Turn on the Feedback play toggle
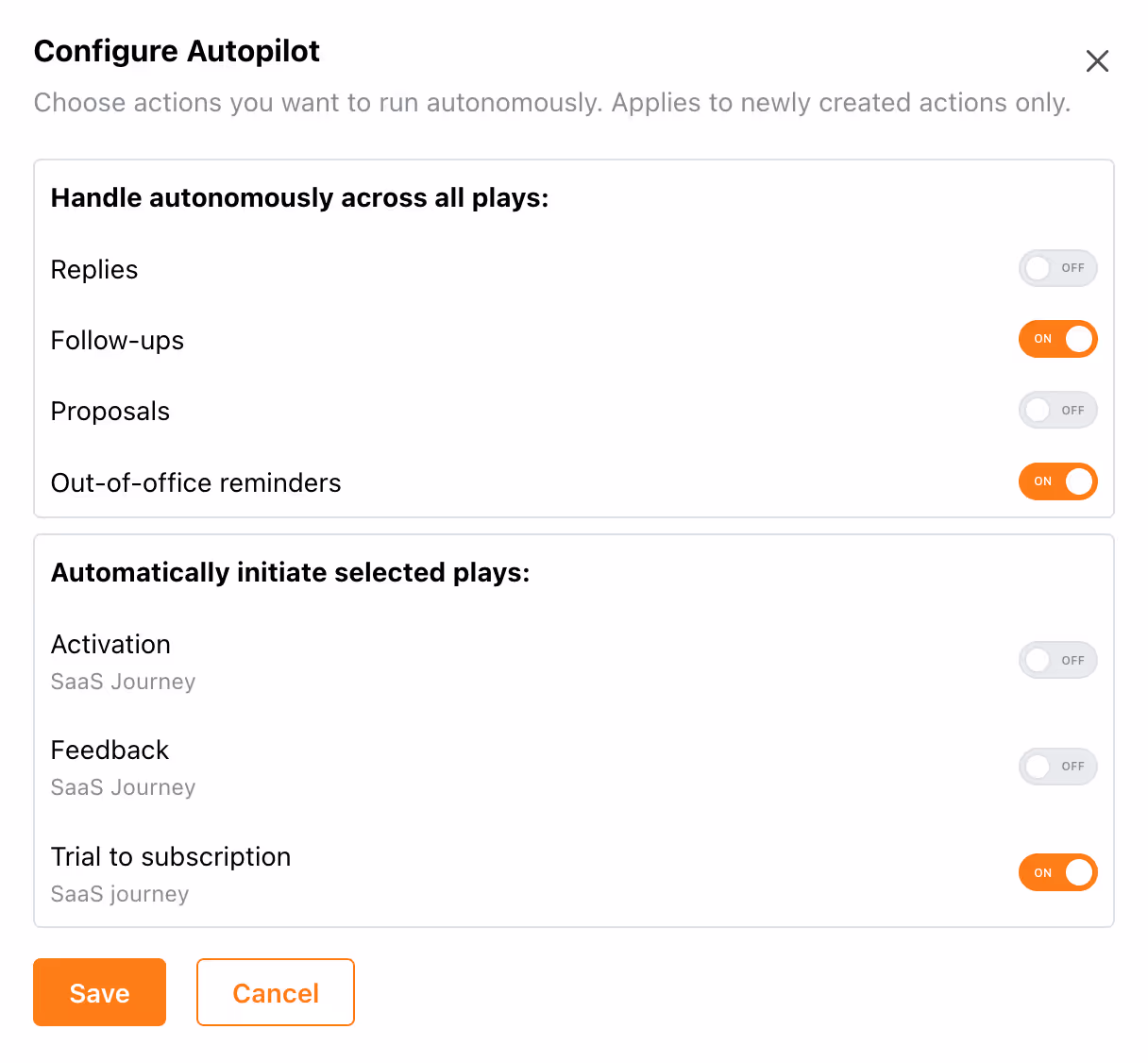 1057,767
